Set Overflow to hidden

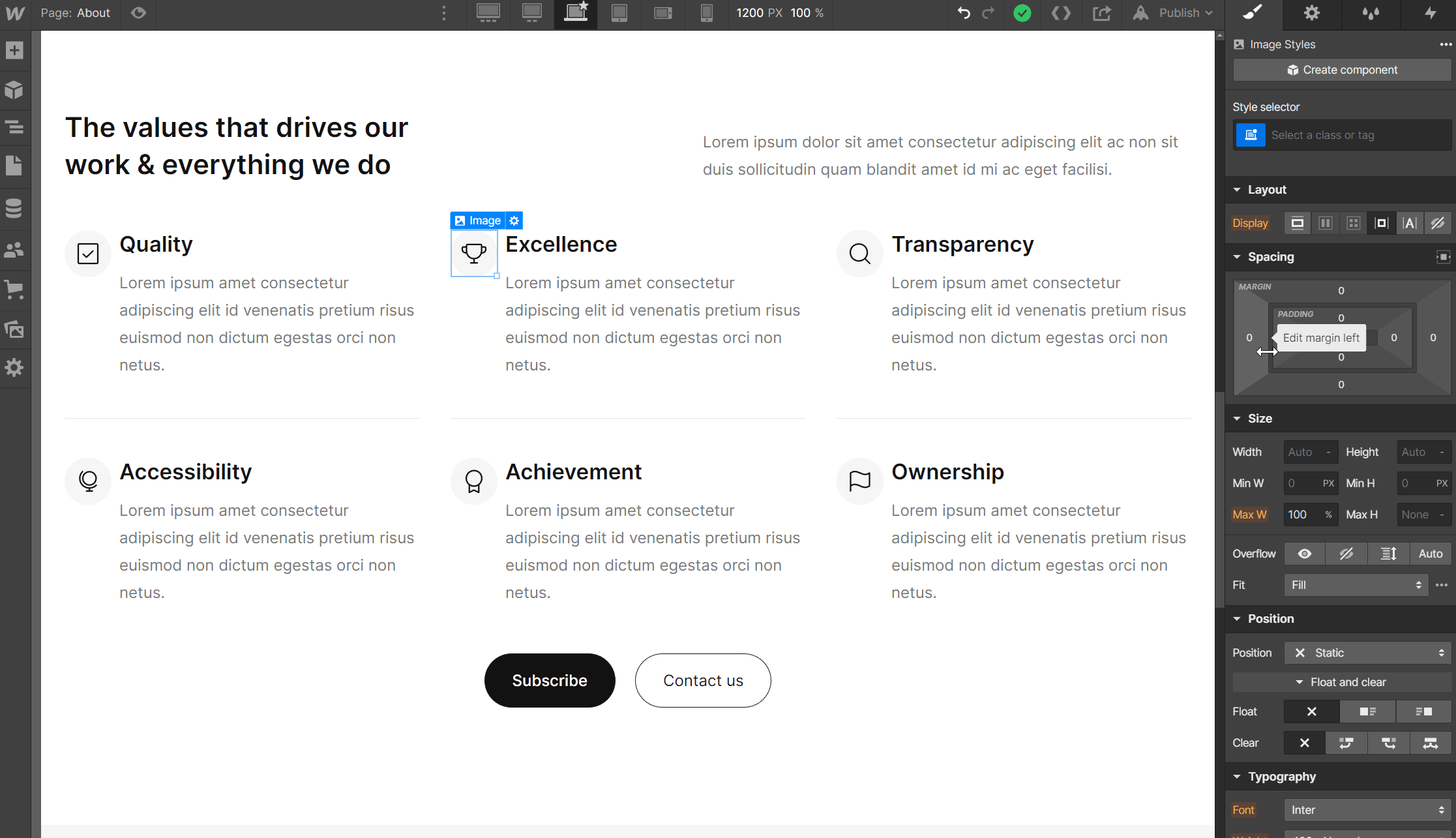click(x=1346, y=553)
